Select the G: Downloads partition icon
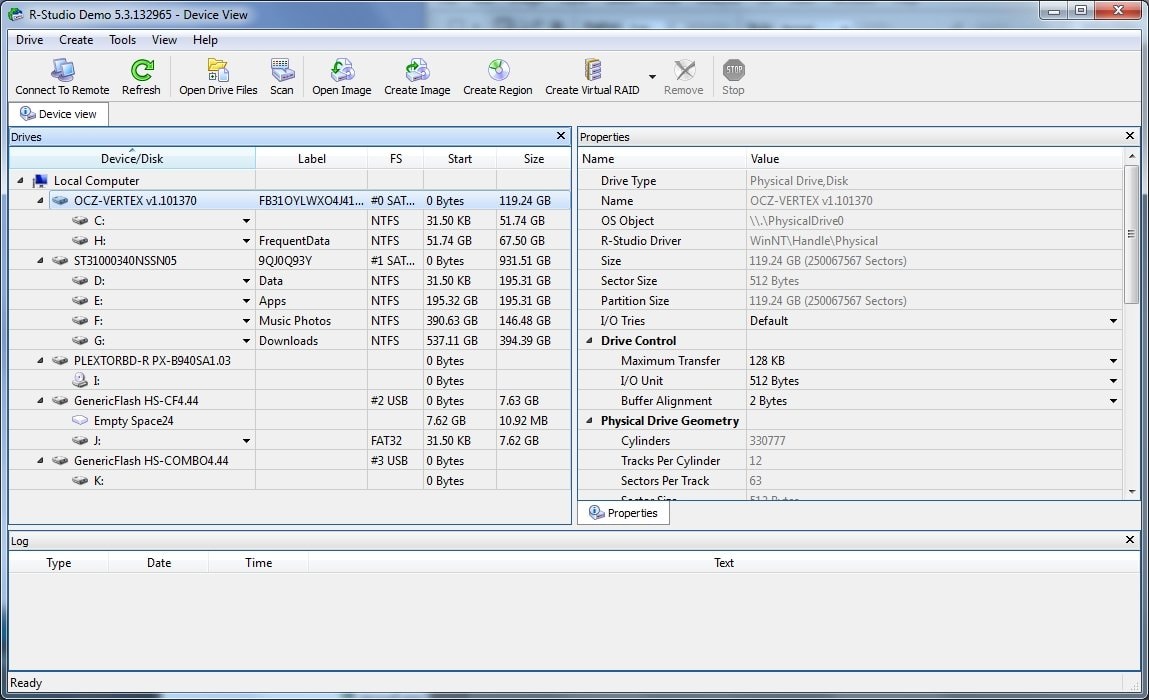Viewport: 1149px width, 700px height. (x=81, y=341)
